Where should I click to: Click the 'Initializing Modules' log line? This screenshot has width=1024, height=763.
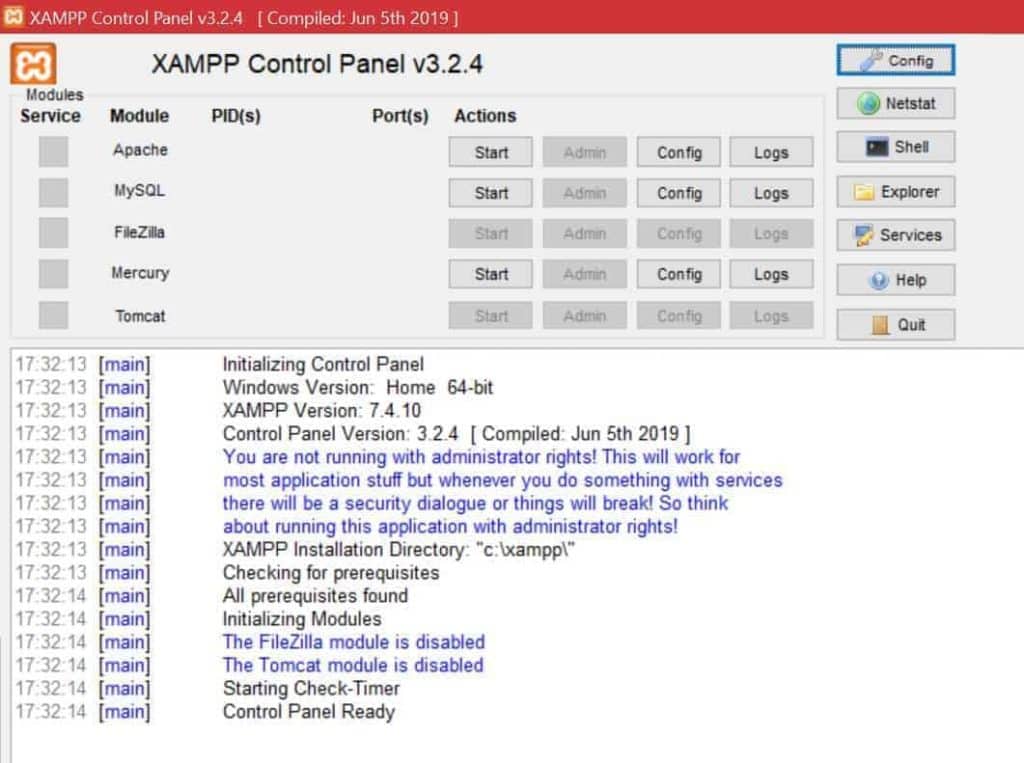click(302, 619)
